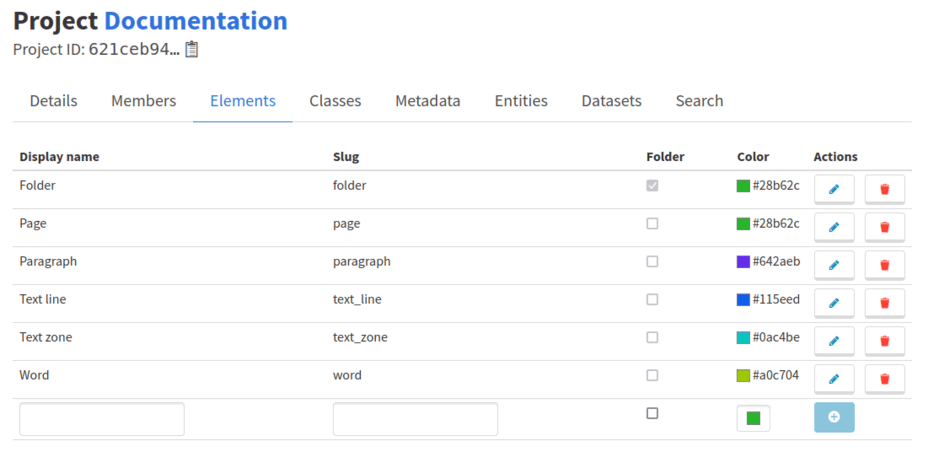The height and width of the screenshot is (452, 928).
Task: Toggle Folder checkbox in Word row
Action: tap(652, 375)
